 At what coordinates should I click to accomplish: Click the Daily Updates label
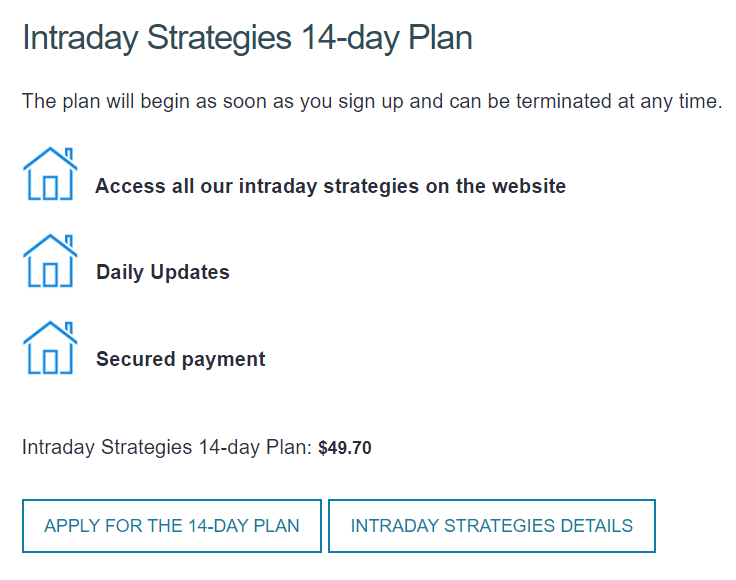click(163, 272)
